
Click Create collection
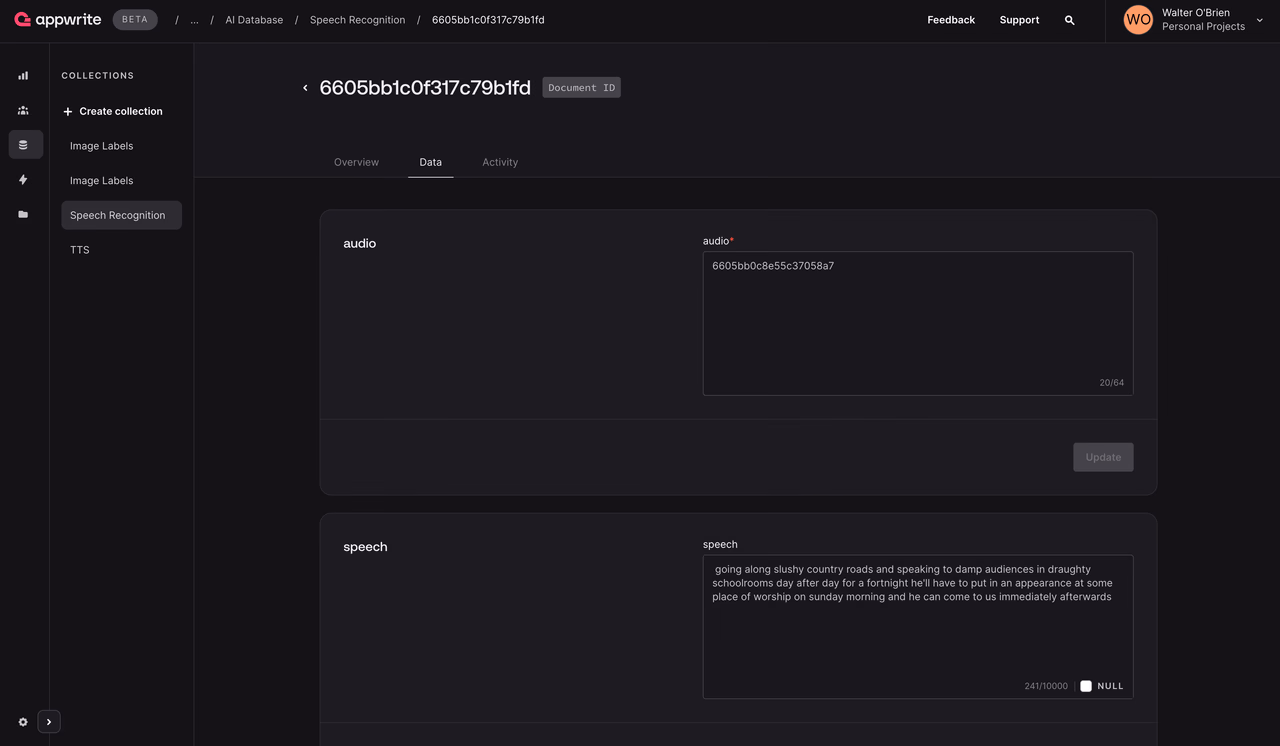click(113, 111)
